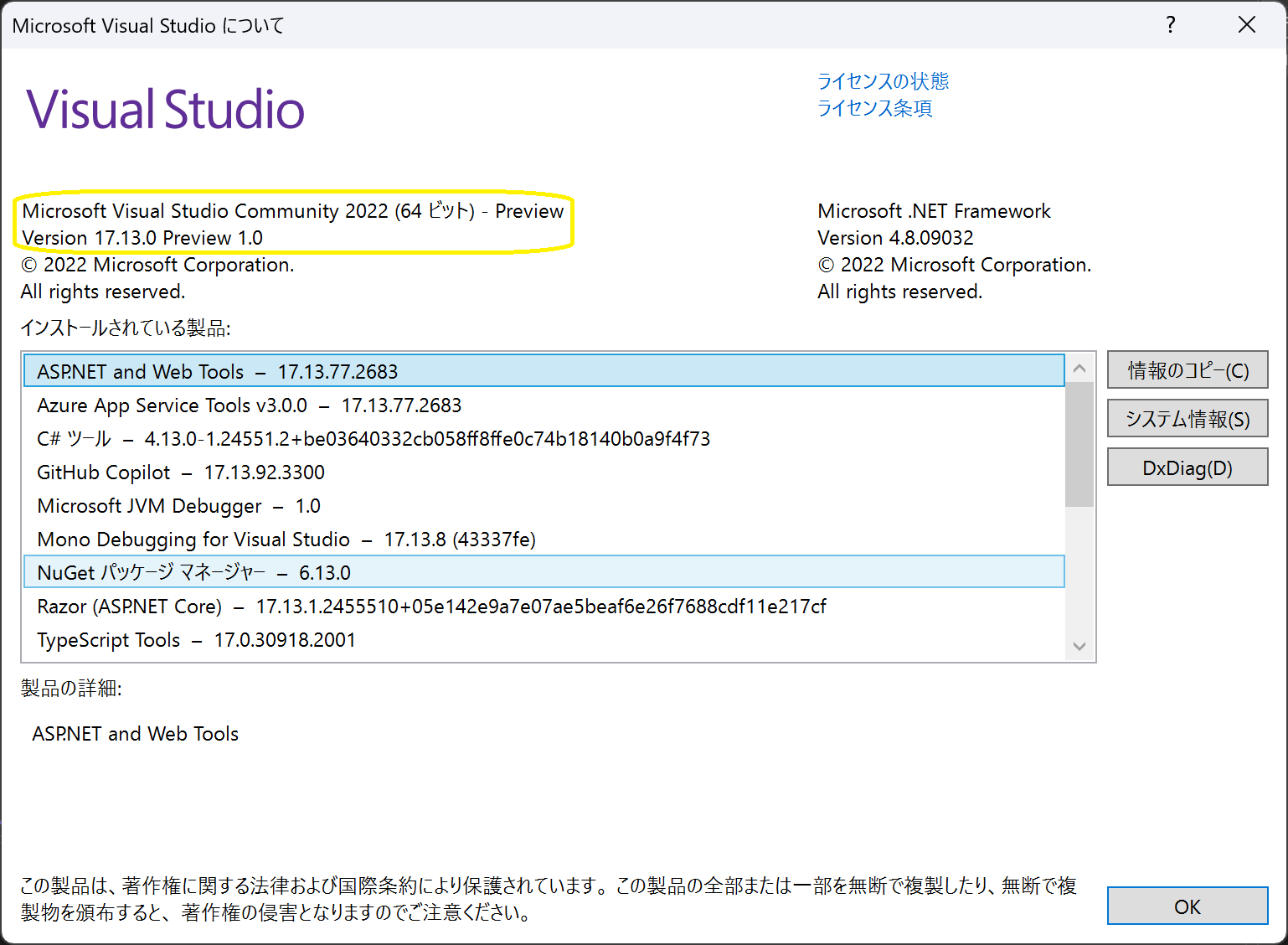This screenshot has width=1288, height=945.
Task: Open the ライセンスの状態 link
Action: 883,81
